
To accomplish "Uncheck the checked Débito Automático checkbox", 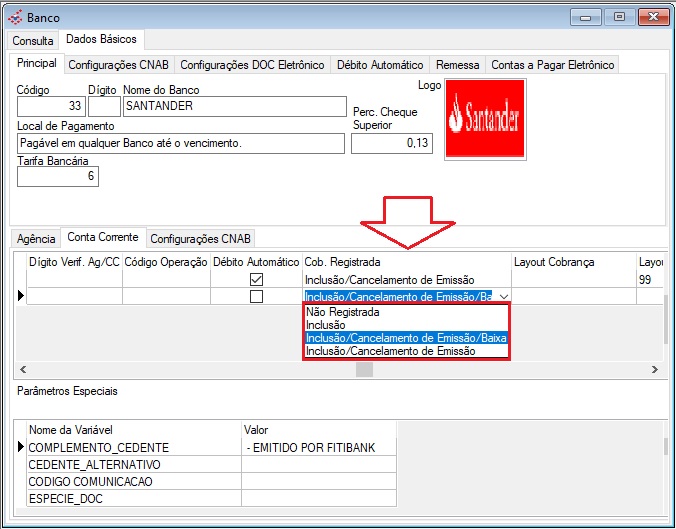I will 256,280.
